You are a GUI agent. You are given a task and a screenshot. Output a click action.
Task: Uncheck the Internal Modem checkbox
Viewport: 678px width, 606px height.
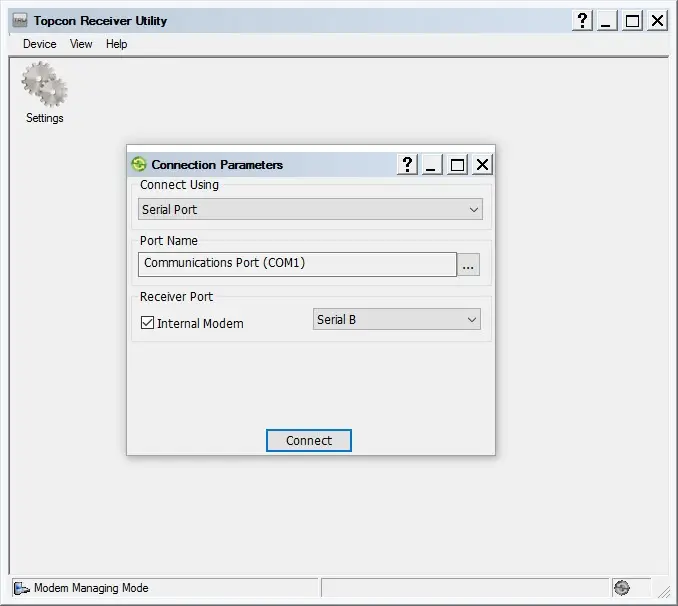(x=147, y=323)
